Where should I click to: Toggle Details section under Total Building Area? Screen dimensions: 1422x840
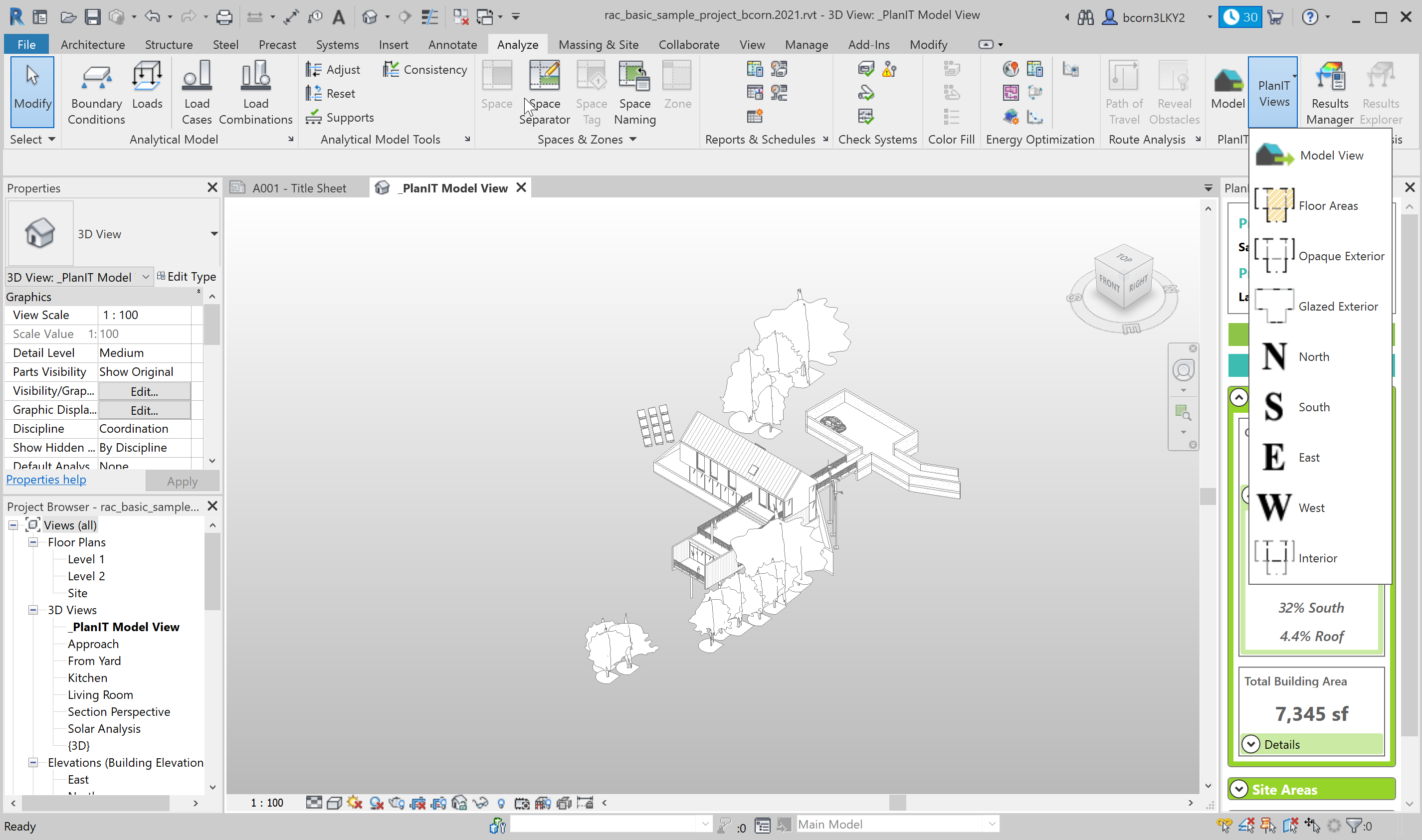click(x=1251, y=744)
